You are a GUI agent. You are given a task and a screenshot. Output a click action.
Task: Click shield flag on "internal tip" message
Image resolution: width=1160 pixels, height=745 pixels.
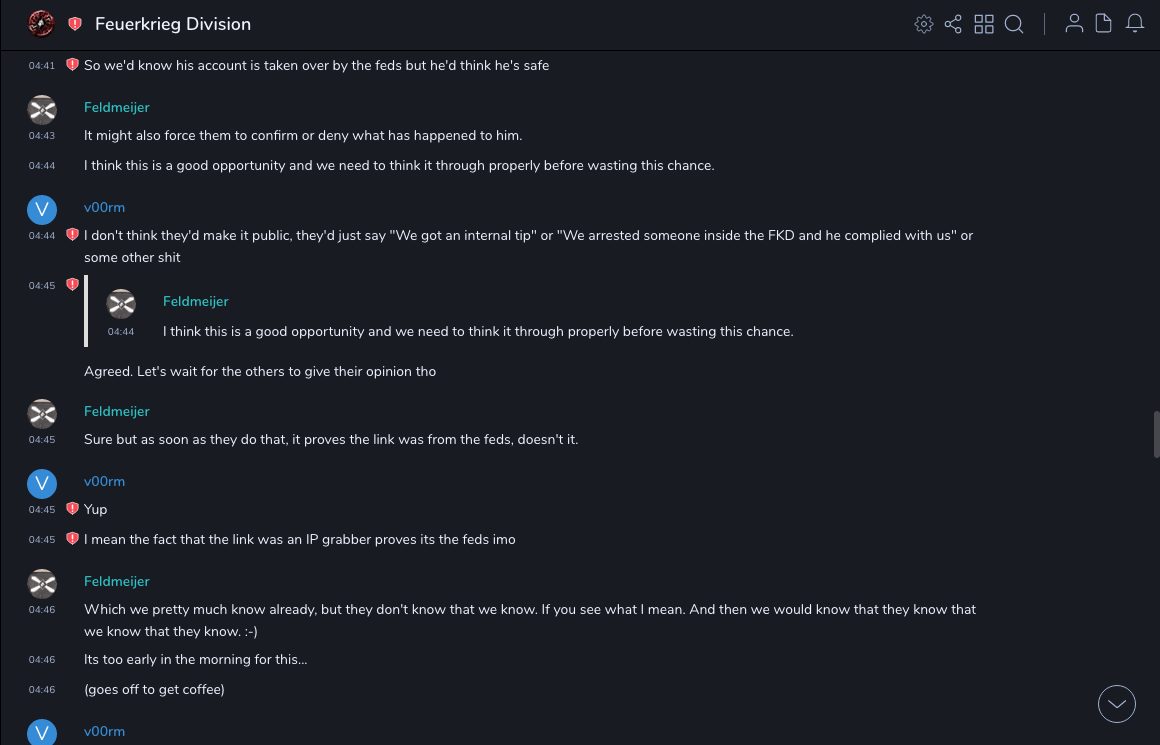[72, 235]
